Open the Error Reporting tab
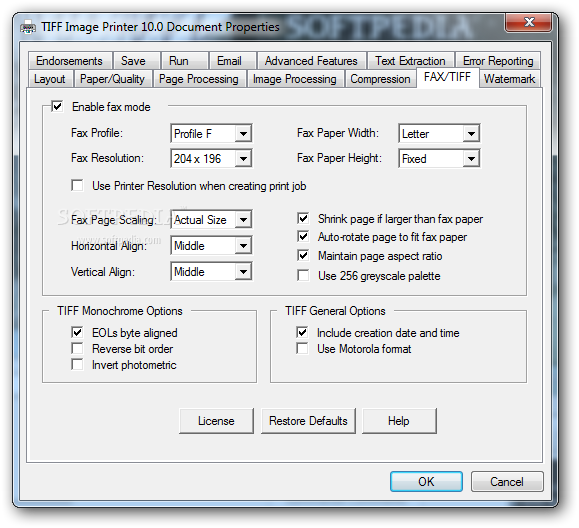 [498, 61]
